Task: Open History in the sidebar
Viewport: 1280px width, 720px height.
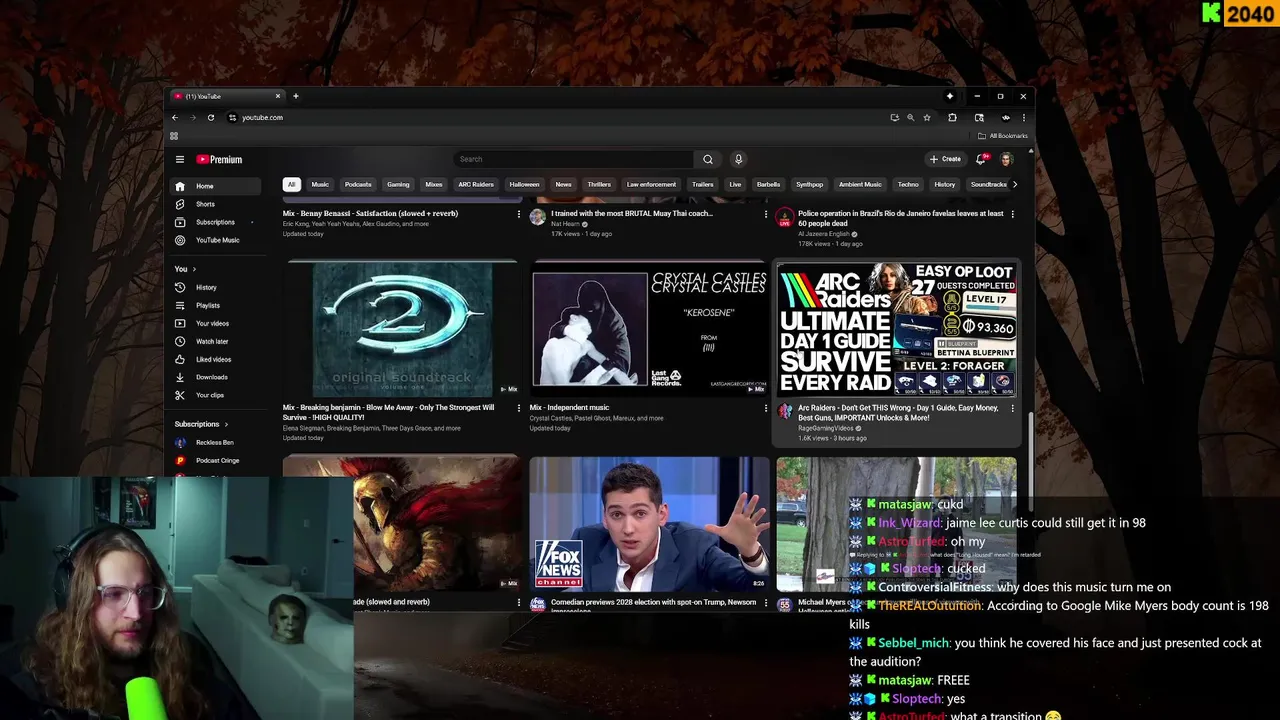Action: pyautogui.click(x=216, y=287)
